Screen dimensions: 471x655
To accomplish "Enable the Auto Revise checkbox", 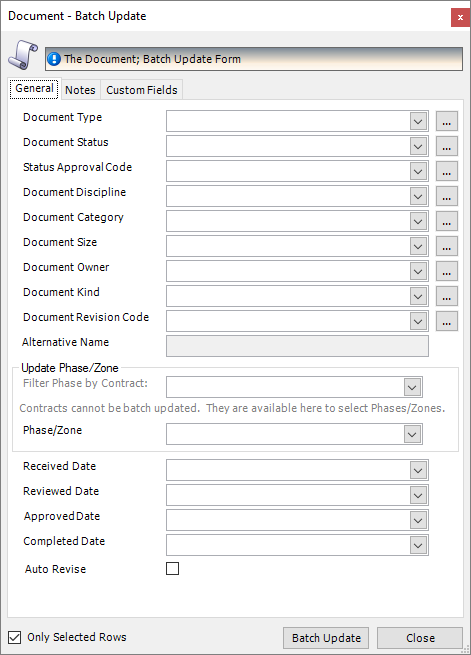I will click(172, 569).
